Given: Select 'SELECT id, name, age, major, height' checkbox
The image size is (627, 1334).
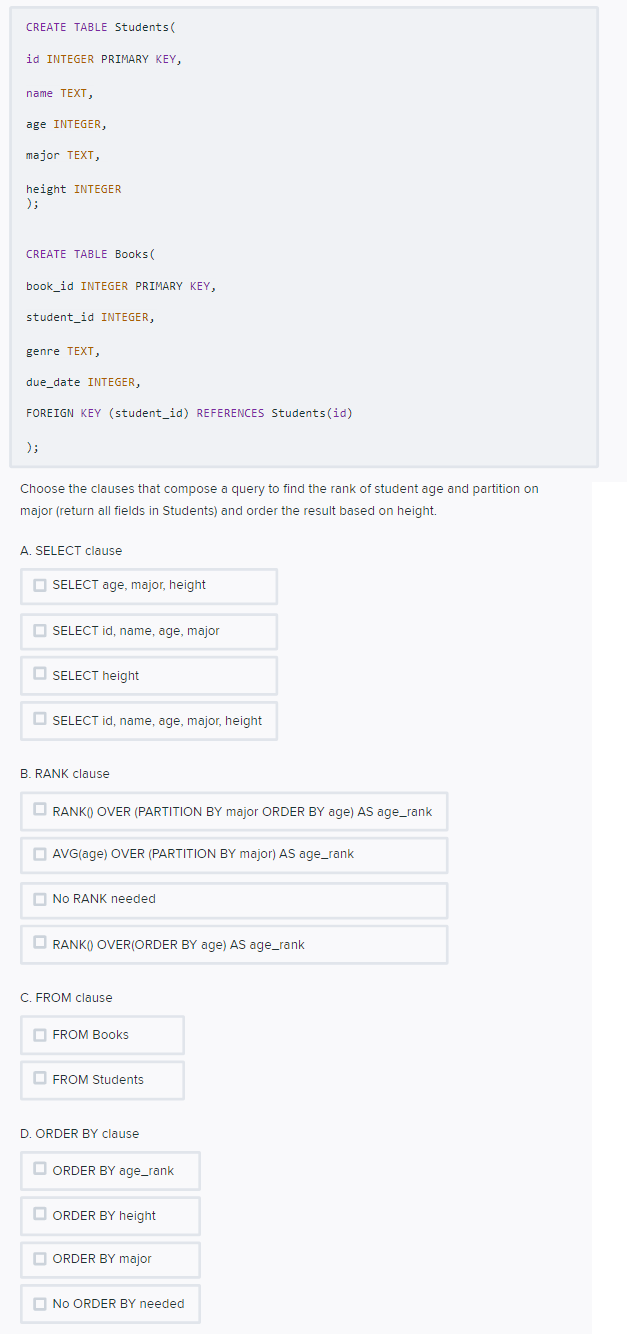Looking at the screenshot, I should (x=40, y=719).
